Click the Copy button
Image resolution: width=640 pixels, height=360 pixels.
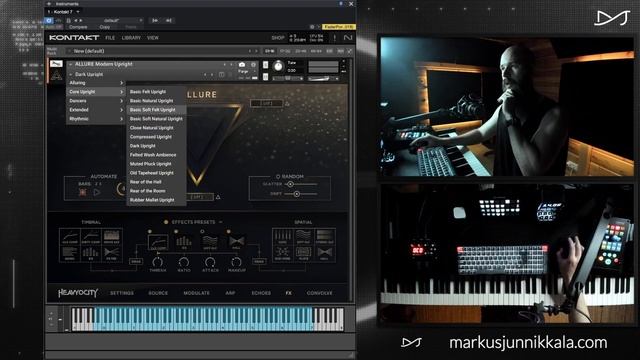[x=105, y=27]
